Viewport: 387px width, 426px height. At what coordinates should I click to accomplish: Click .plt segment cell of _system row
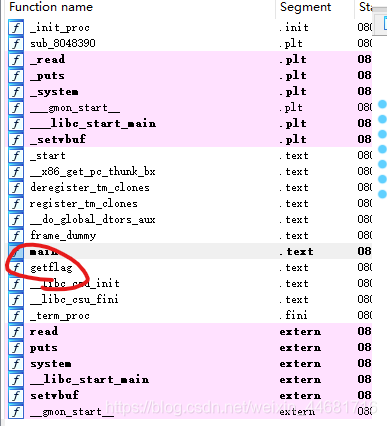(293, 92)
